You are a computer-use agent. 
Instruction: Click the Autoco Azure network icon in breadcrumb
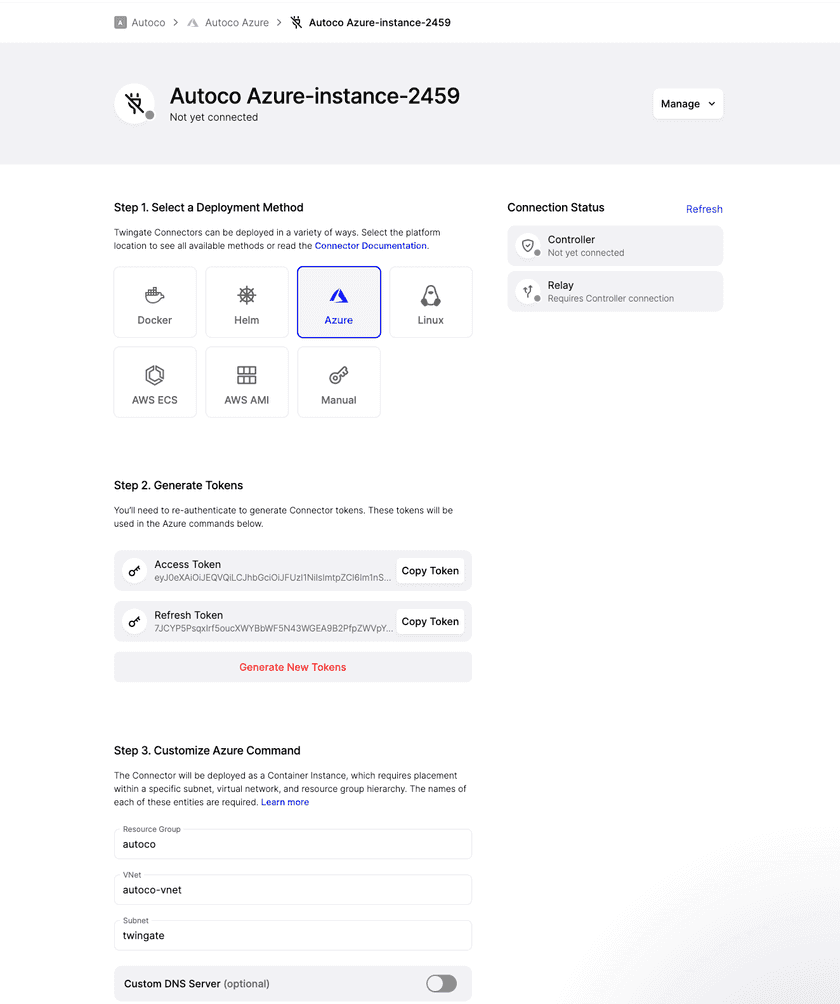tap(193, 22)
